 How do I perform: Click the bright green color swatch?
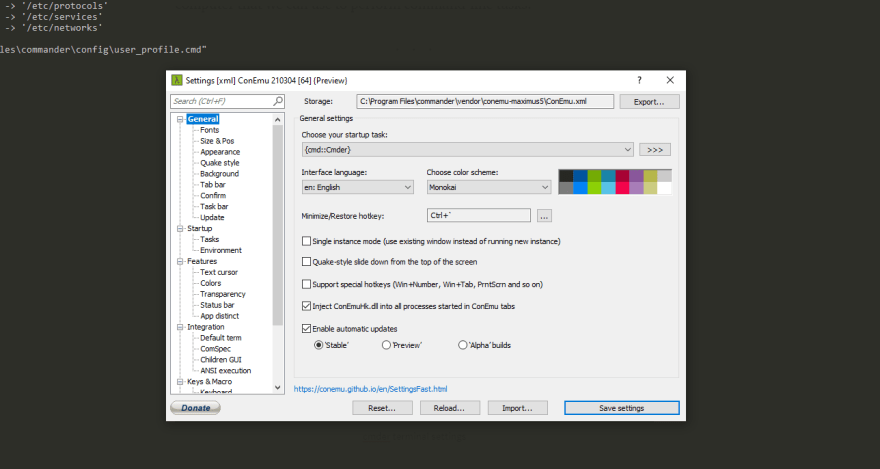594,187
